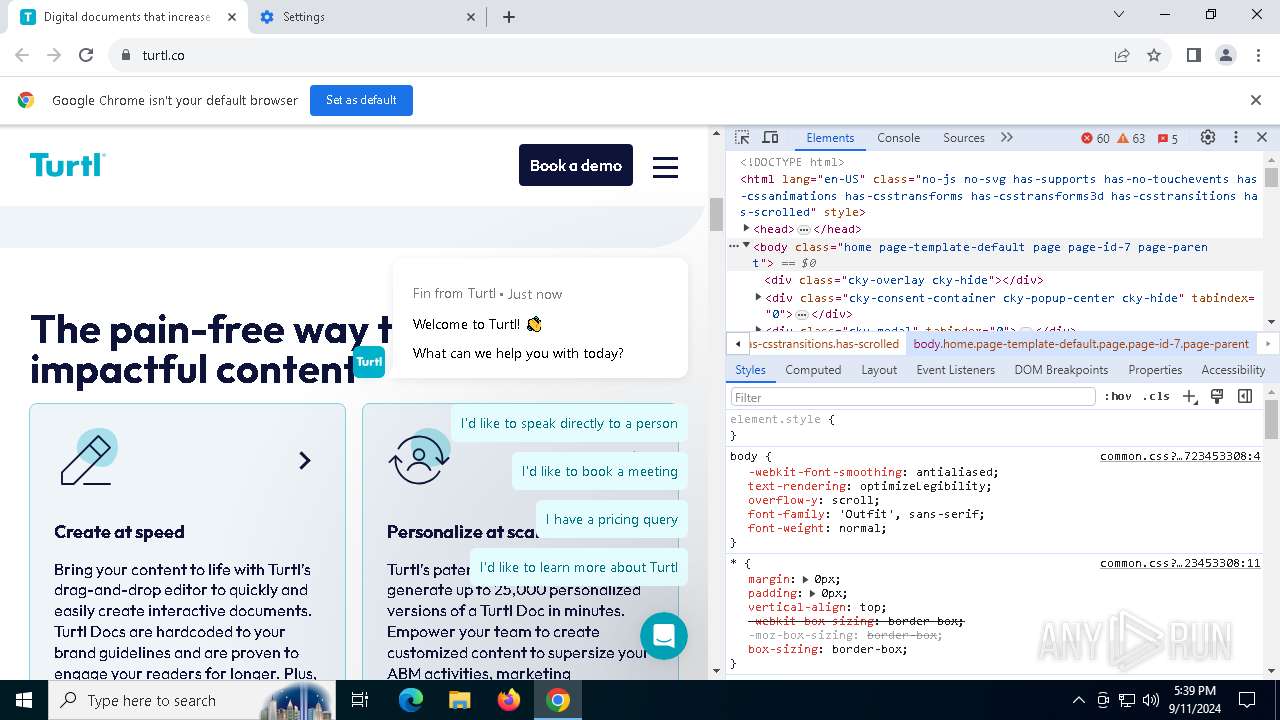Open the Layout tab
1280x720 pixels.
879,370
